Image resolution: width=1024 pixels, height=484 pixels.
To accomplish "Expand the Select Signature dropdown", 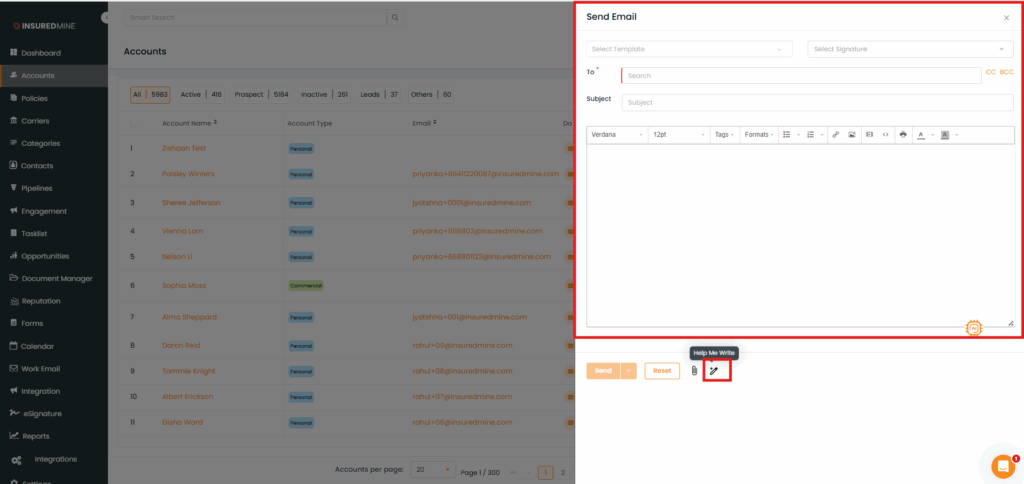I will 910,49.
